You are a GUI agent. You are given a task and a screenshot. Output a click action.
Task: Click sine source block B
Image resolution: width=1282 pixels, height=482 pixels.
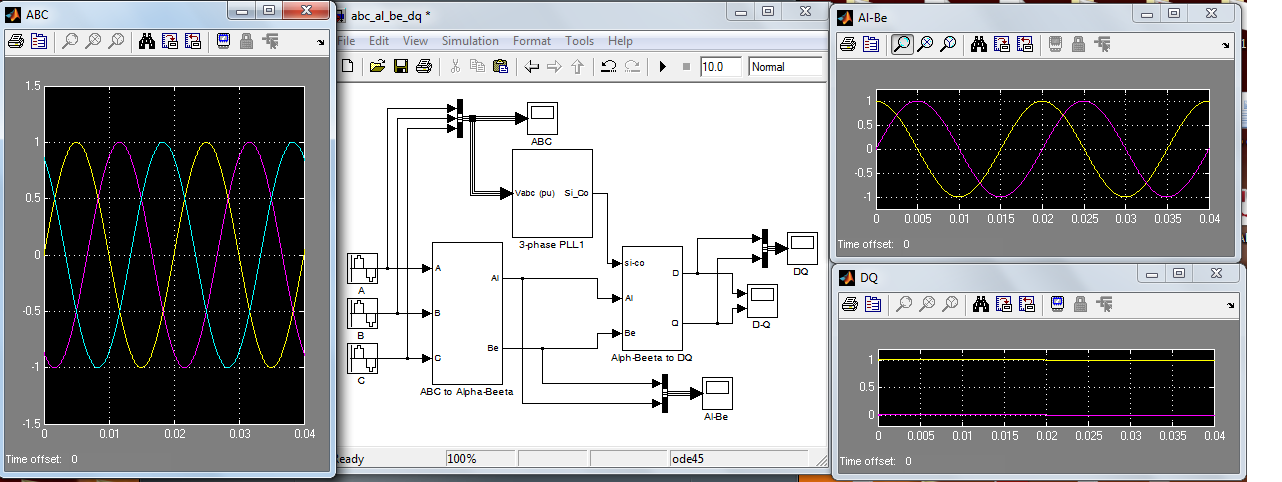pos(362,313)
